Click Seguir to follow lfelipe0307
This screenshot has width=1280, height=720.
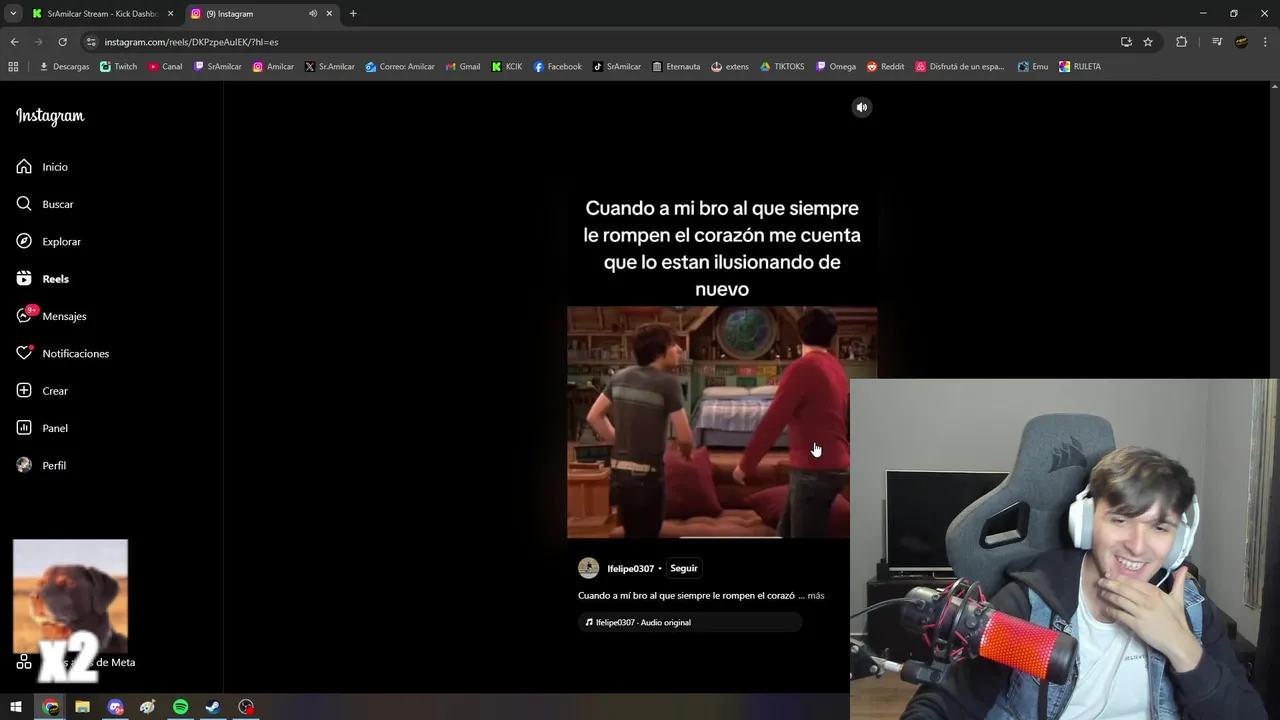[x=684, y=568]
